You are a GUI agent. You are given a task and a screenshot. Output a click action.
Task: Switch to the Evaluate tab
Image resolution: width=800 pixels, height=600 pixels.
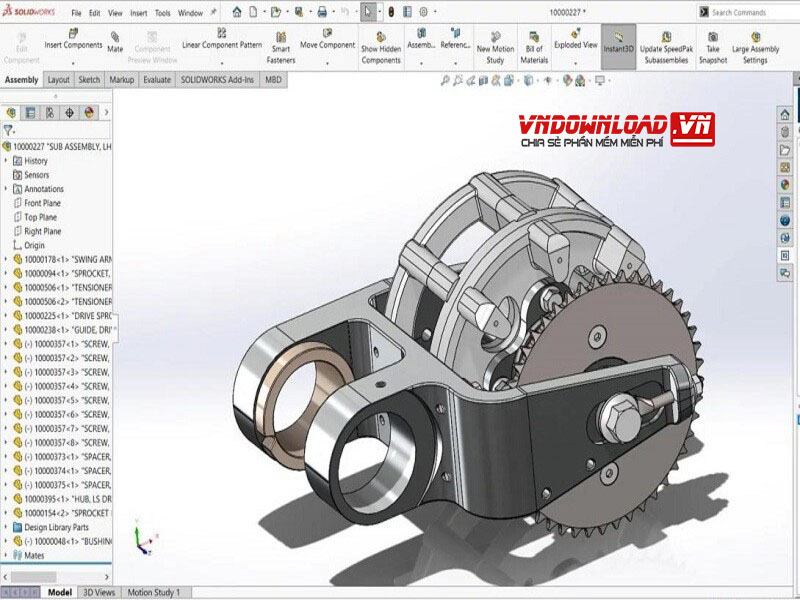point(157,80)
